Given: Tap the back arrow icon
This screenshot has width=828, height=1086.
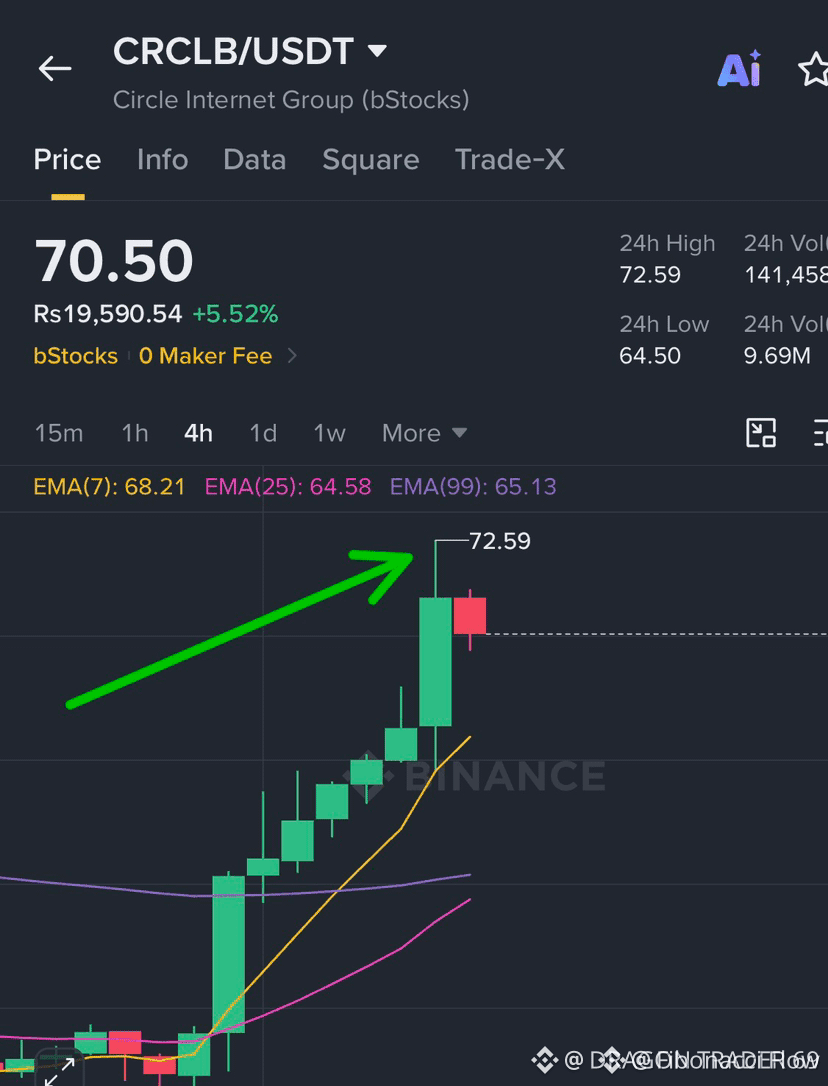Looking at the screenshot, I should point(55,69).
